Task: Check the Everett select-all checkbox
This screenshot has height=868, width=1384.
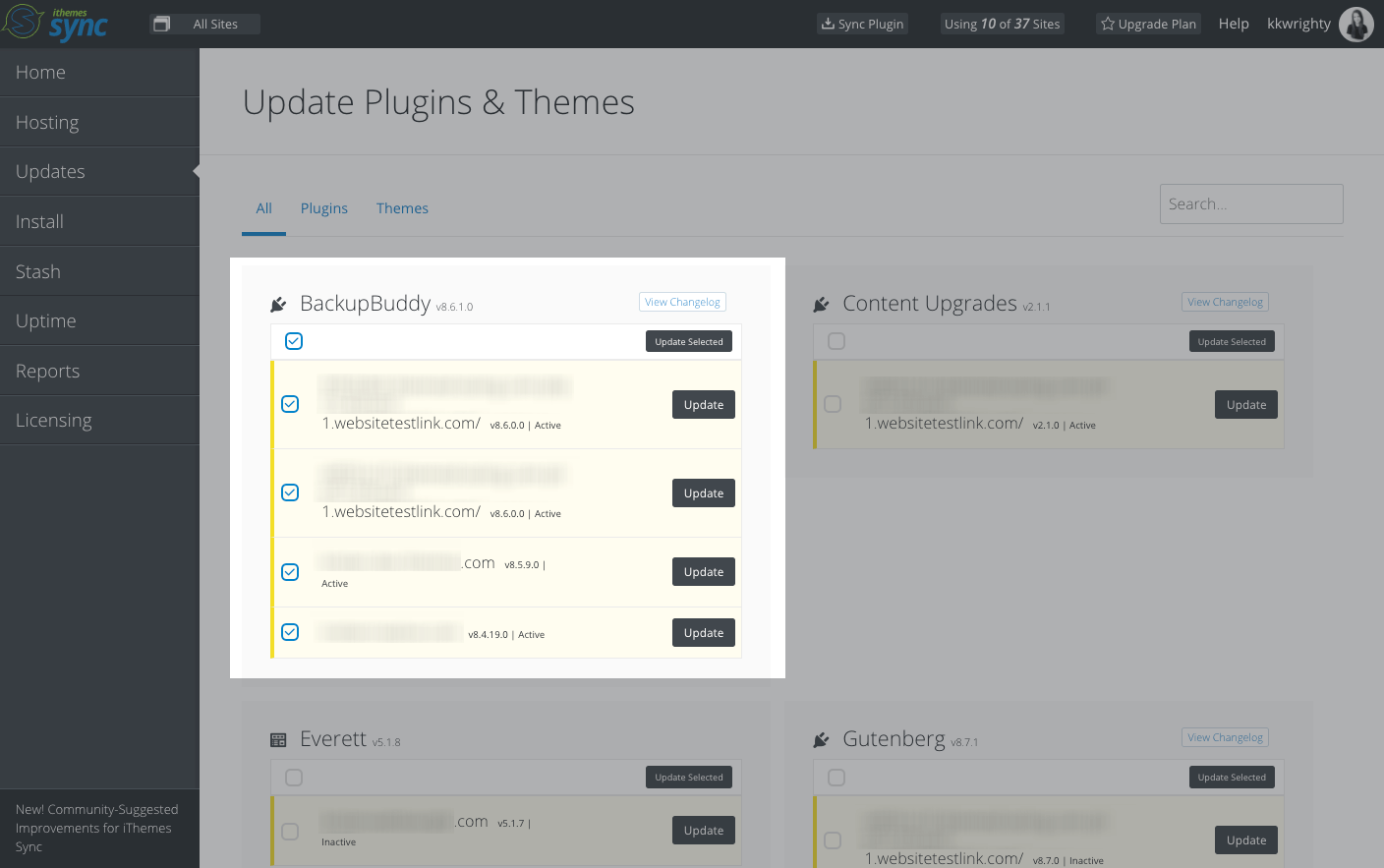Action: (294, 778)
